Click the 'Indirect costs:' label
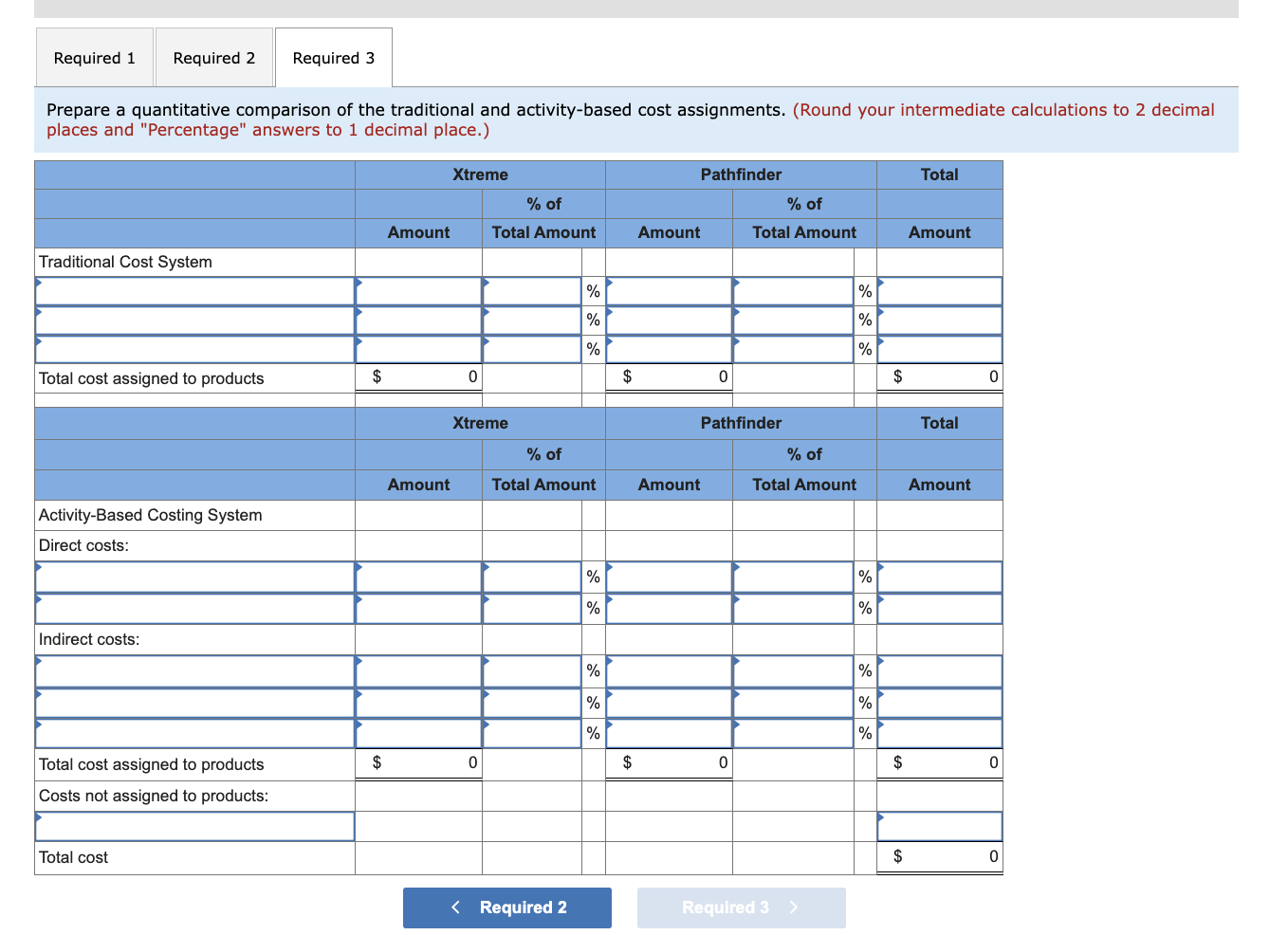Viewport: 1288px width, 935px height. [89, 639]
